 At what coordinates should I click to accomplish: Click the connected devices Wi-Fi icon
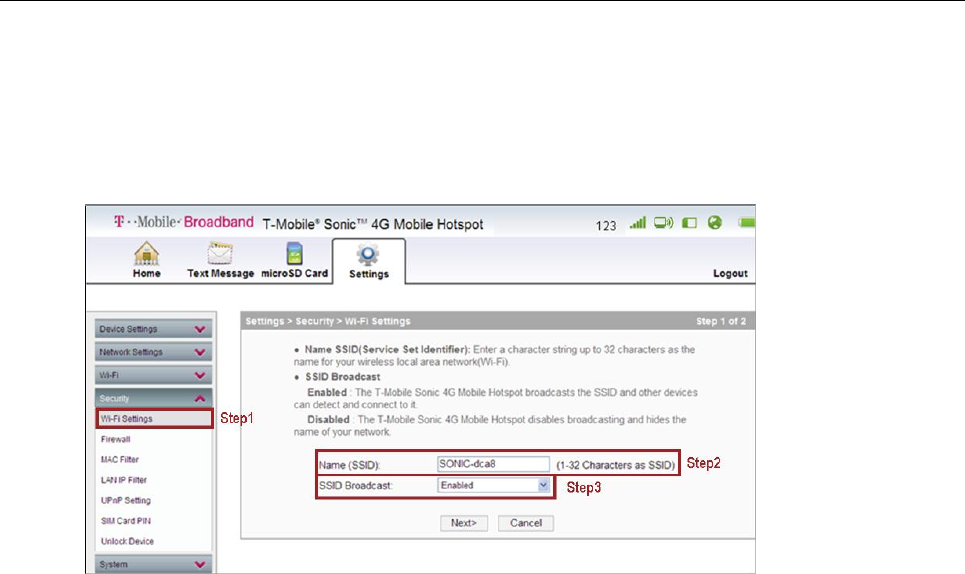663,223
